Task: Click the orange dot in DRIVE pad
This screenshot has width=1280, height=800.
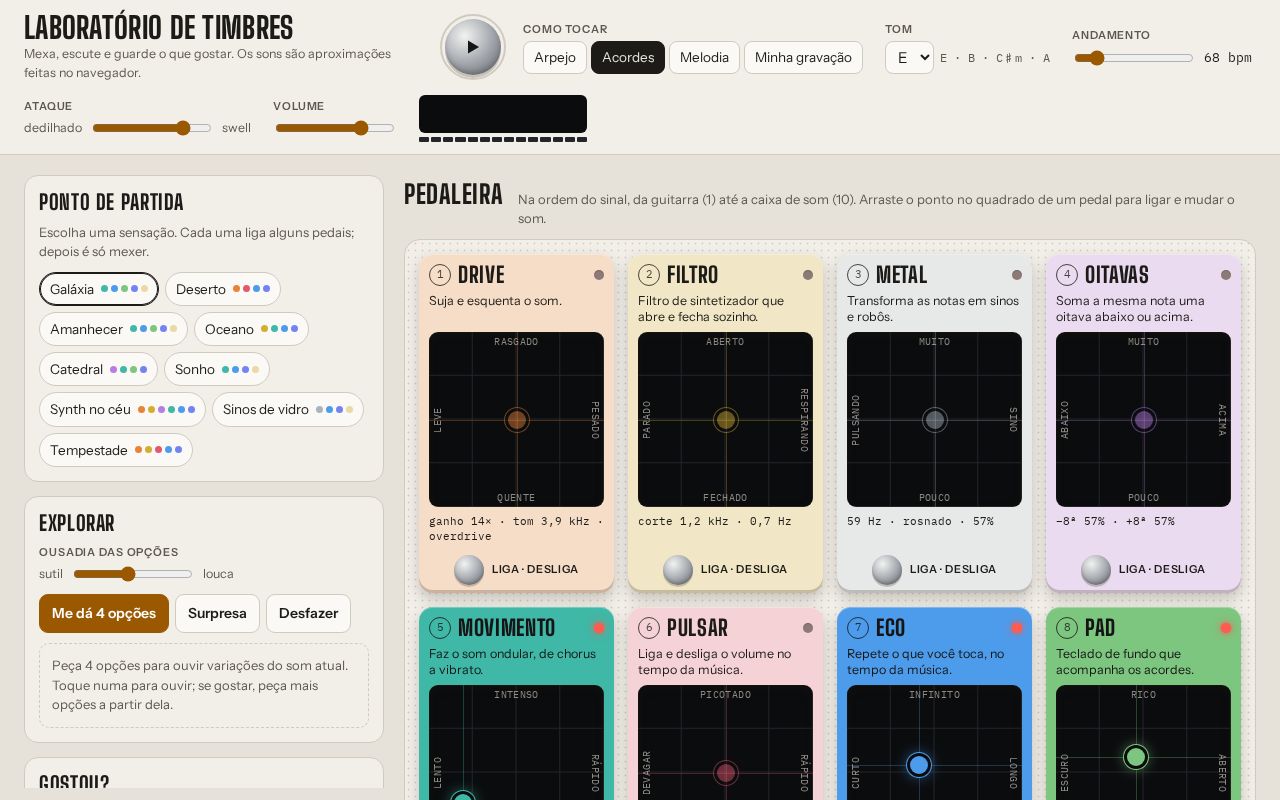Action: (517, 420)
